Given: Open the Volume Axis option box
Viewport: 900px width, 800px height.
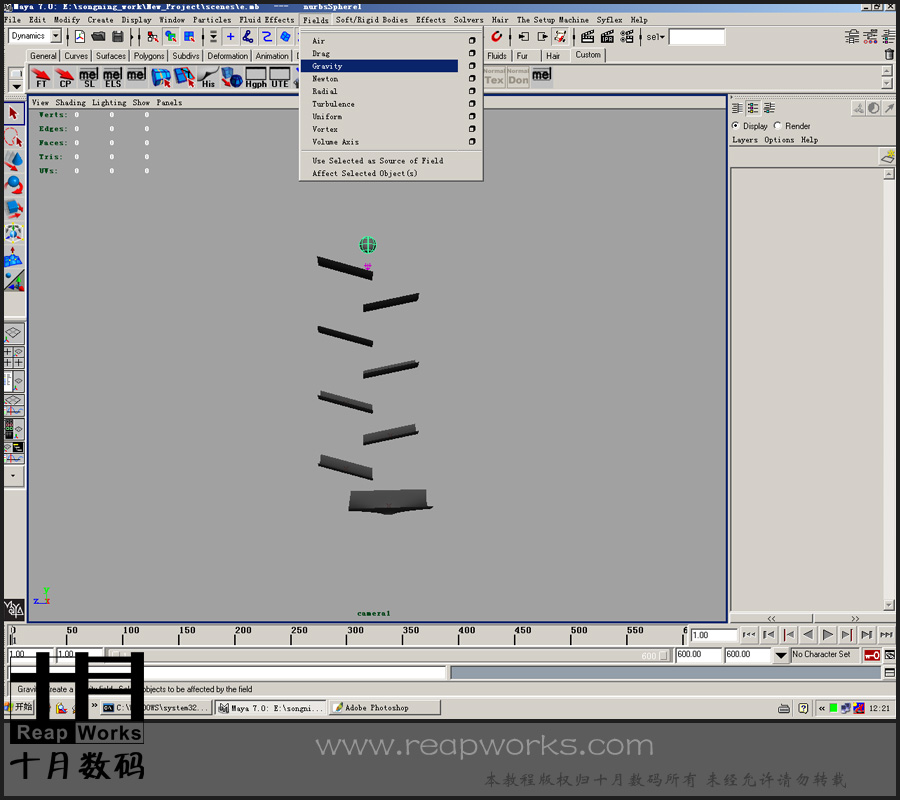Looking at the screenshot, I should (x=472, y=142).
